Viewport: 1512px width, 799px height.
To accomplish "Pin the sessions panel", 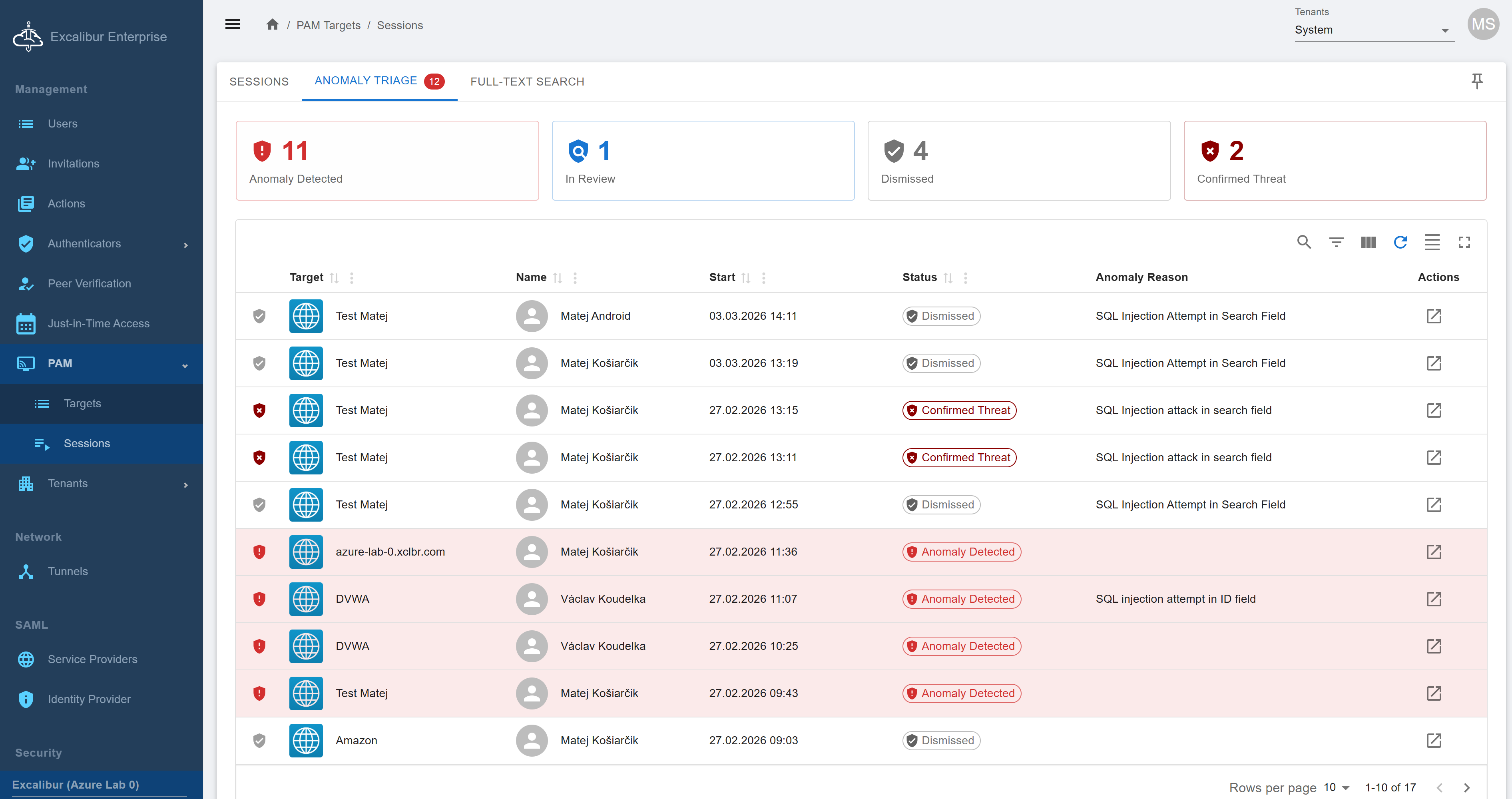I will point(1477,81).
